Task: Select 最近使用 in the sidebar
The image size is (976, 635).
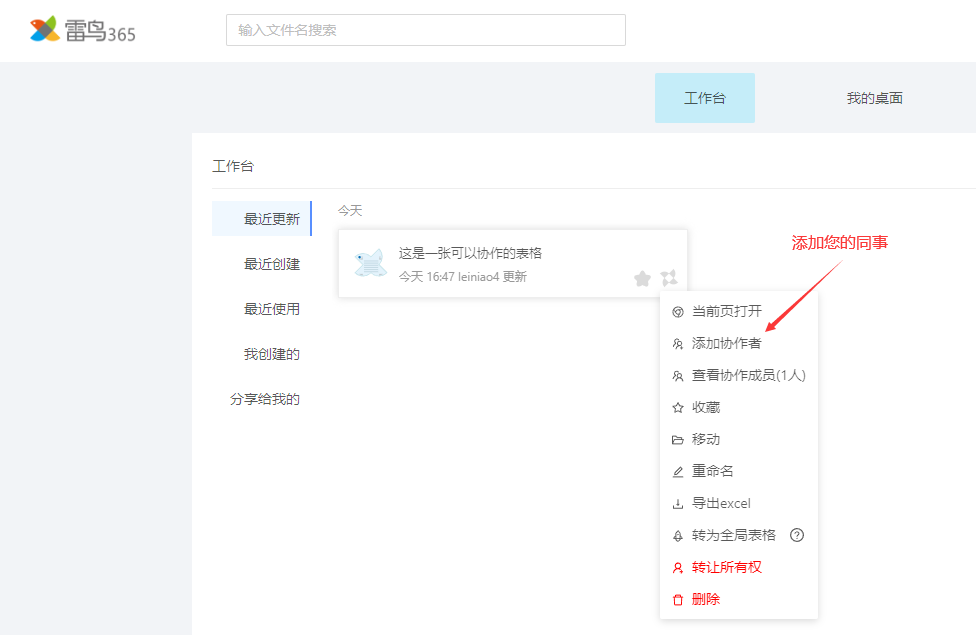Action: coord(272,309)
